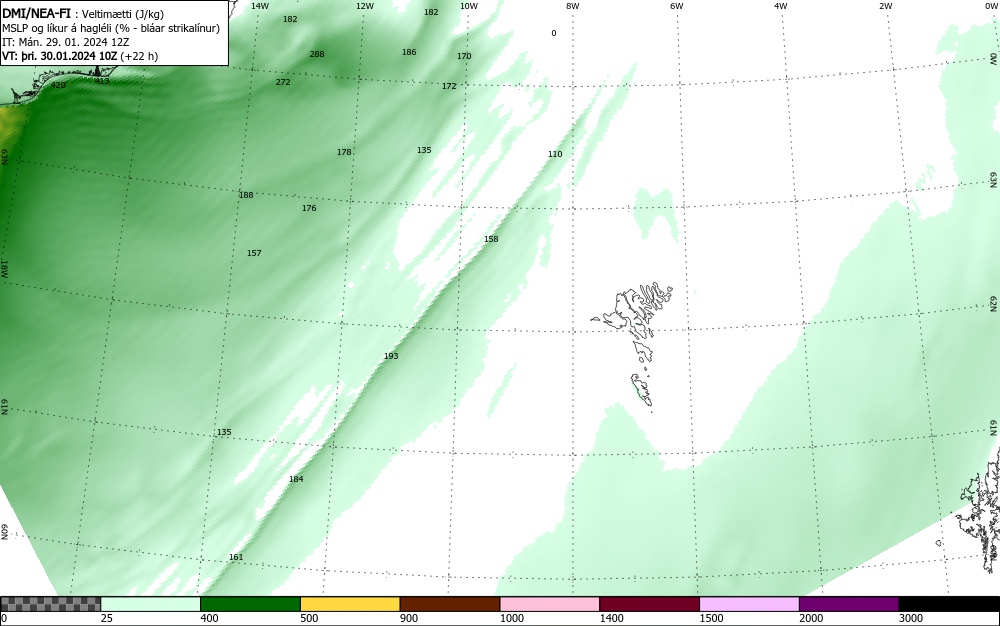Click the "12W" longitude label
Image resolution: width=1000 pixels, height=626 pixels.
(364, 6)
